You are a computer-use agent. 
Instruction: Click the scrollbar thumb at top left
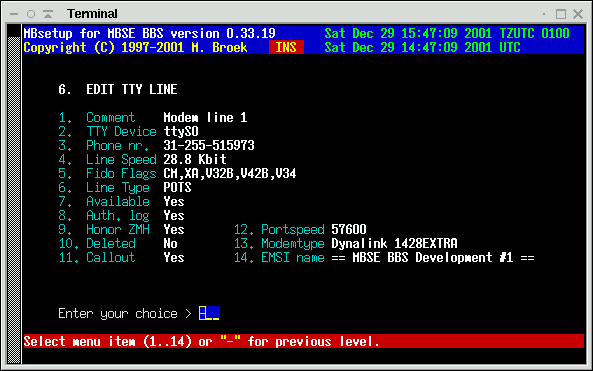pyautogui.click(x=14, y=31)
